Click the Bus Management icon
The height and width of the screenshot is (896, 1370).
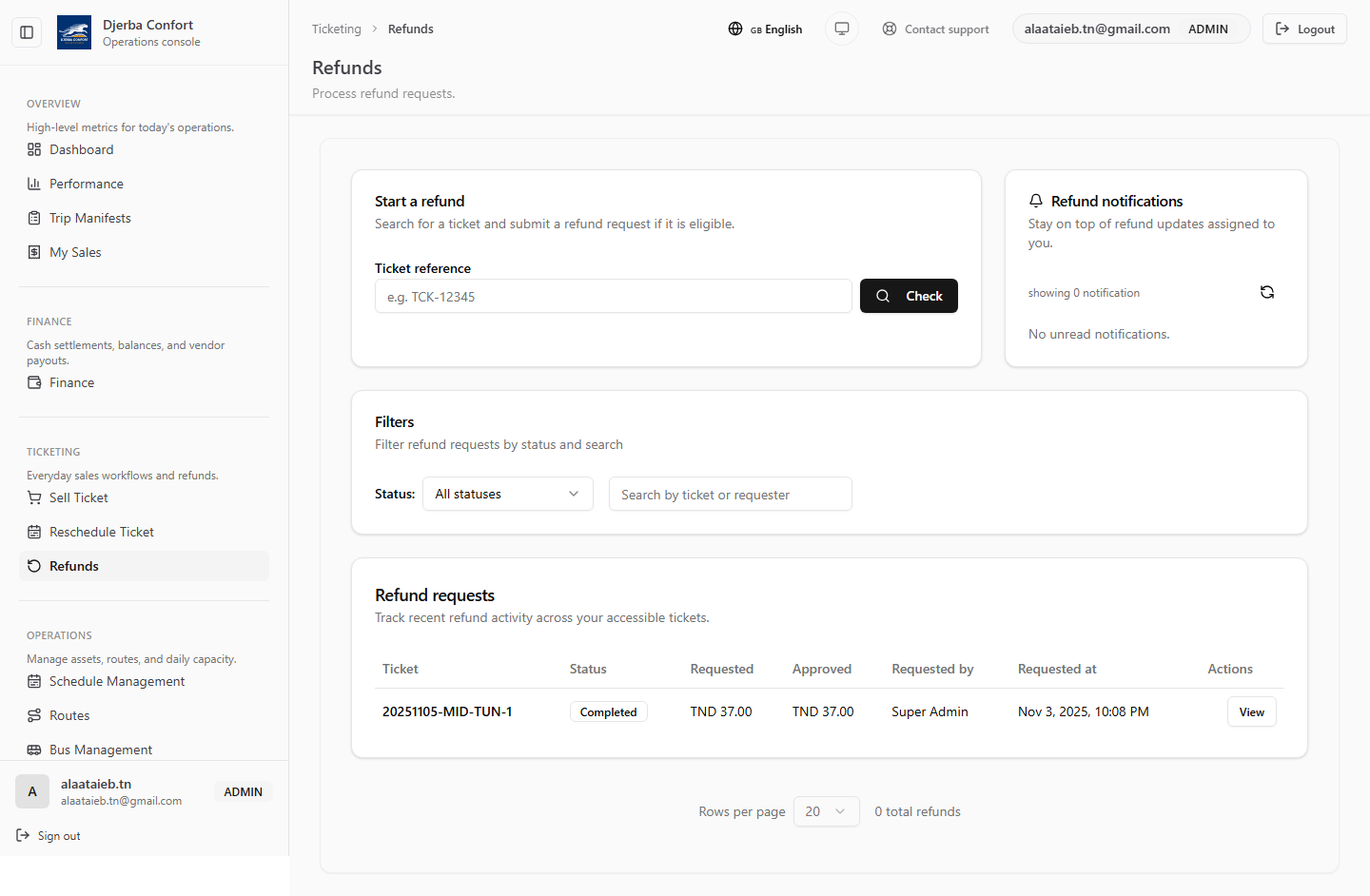click(34, 750)
